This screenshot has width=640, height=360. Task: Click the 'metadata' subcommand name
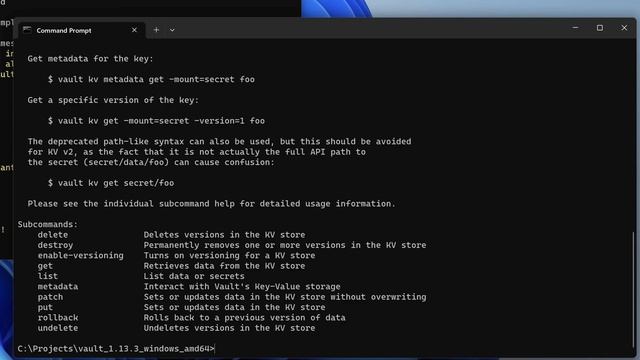click(x=58, y=287)
